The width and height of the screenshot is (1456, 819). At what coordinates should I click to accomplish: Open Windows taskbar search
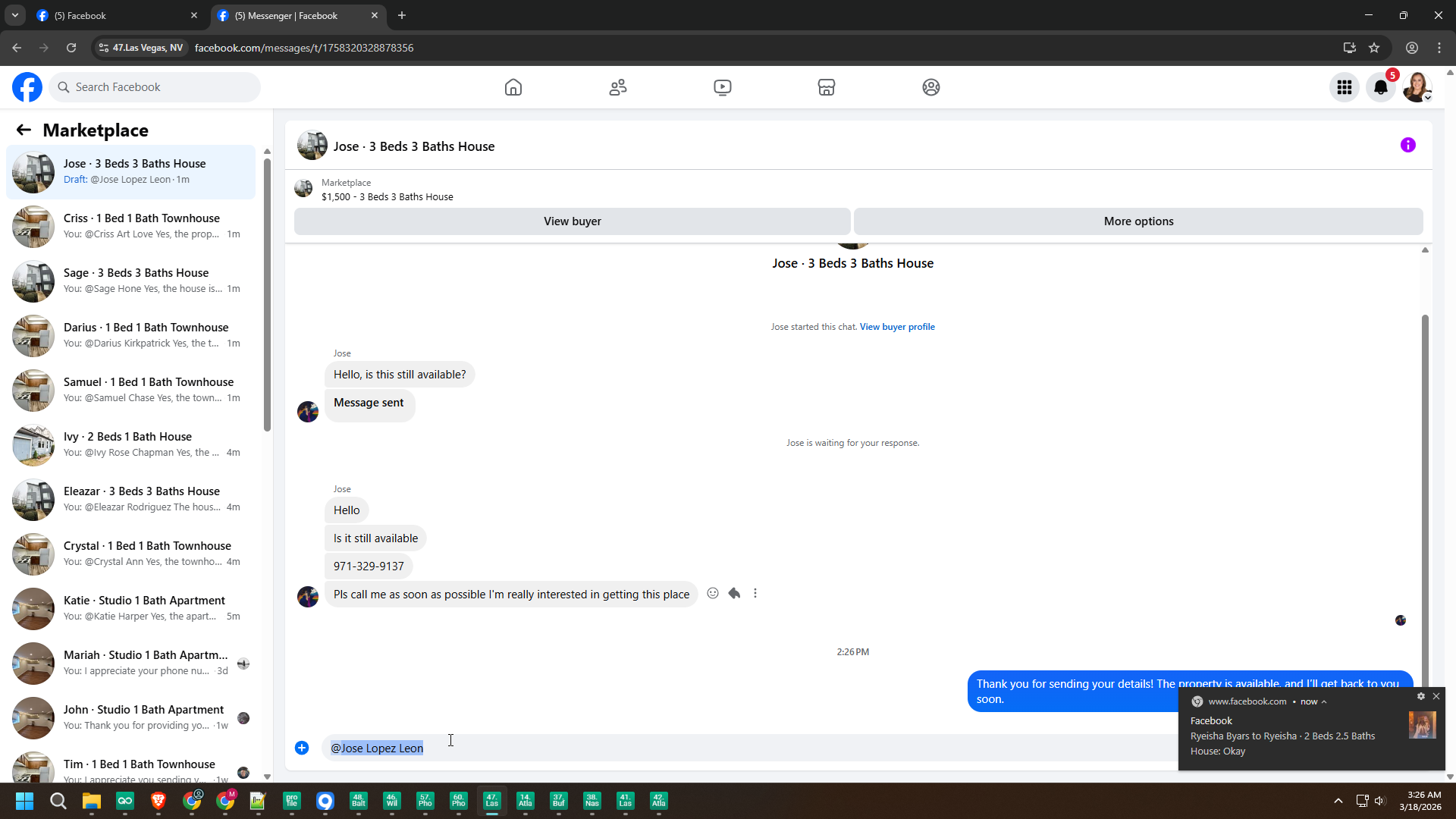(58, 801)
